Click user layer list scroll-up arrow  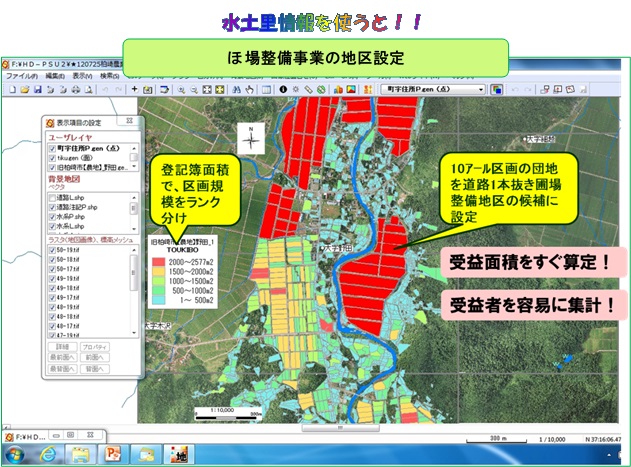[134, 148]
